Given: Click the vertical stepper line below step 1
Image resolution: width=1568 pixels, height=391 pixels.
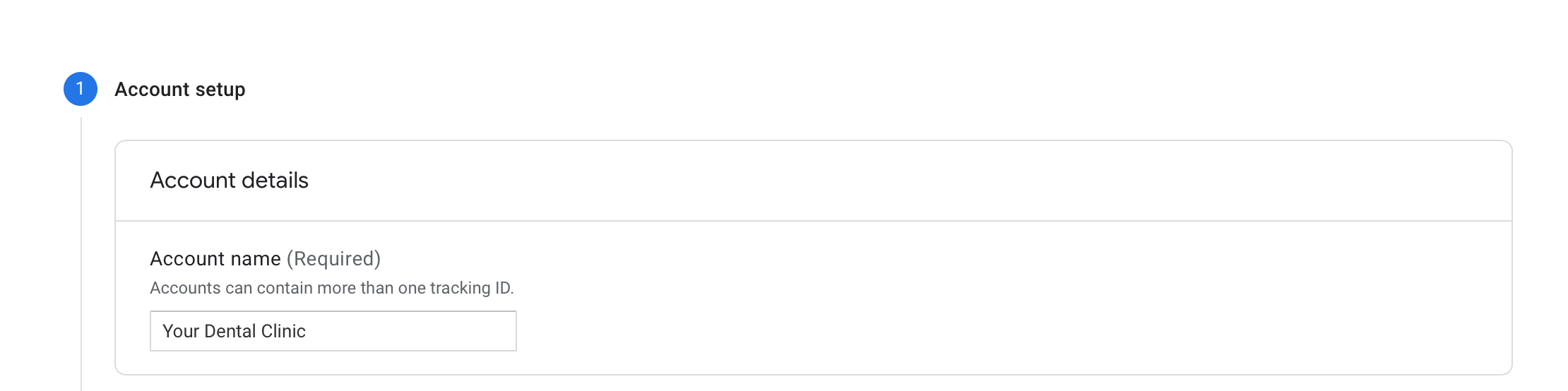Looking at the screenshot, I should pyautogui.click(x=81, y=254).
